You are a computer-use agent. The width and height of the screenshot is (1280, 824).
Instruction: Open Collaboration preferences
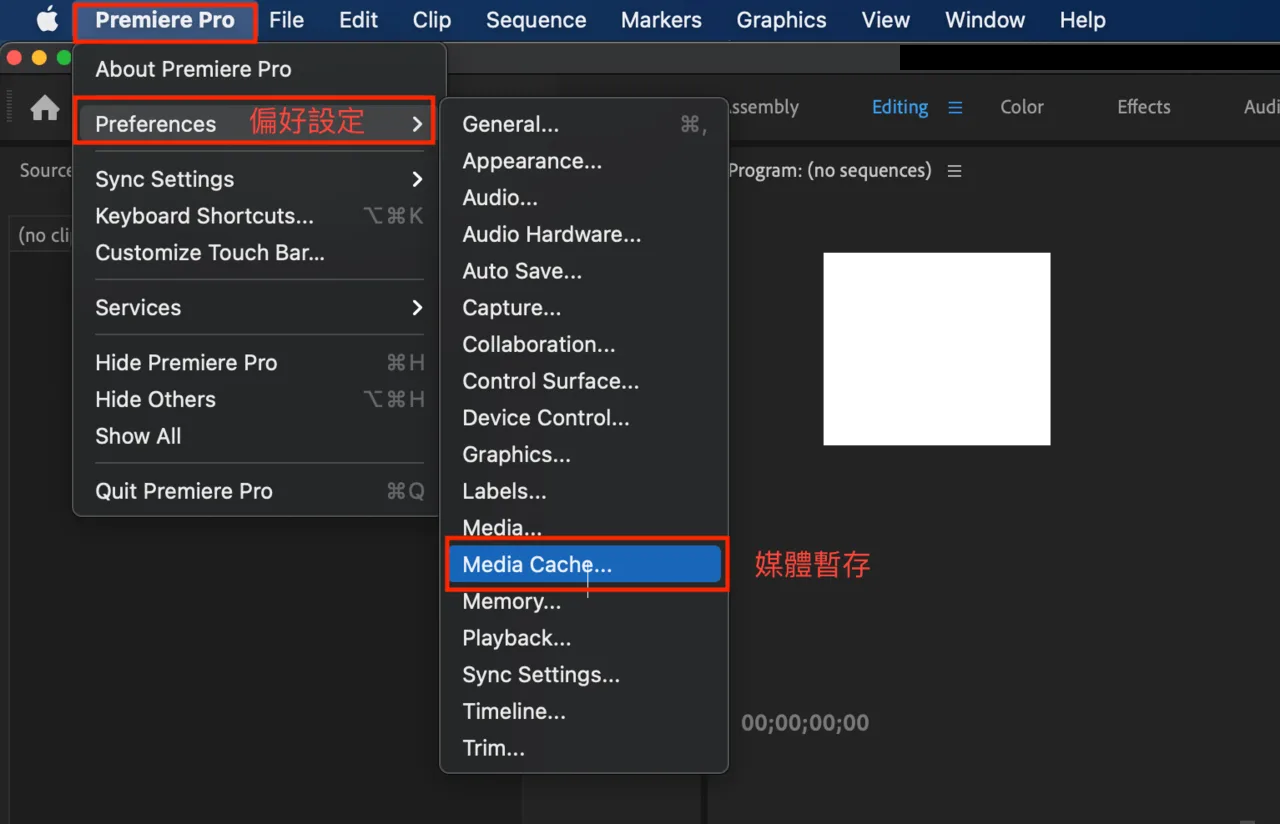tap(584, 345)
